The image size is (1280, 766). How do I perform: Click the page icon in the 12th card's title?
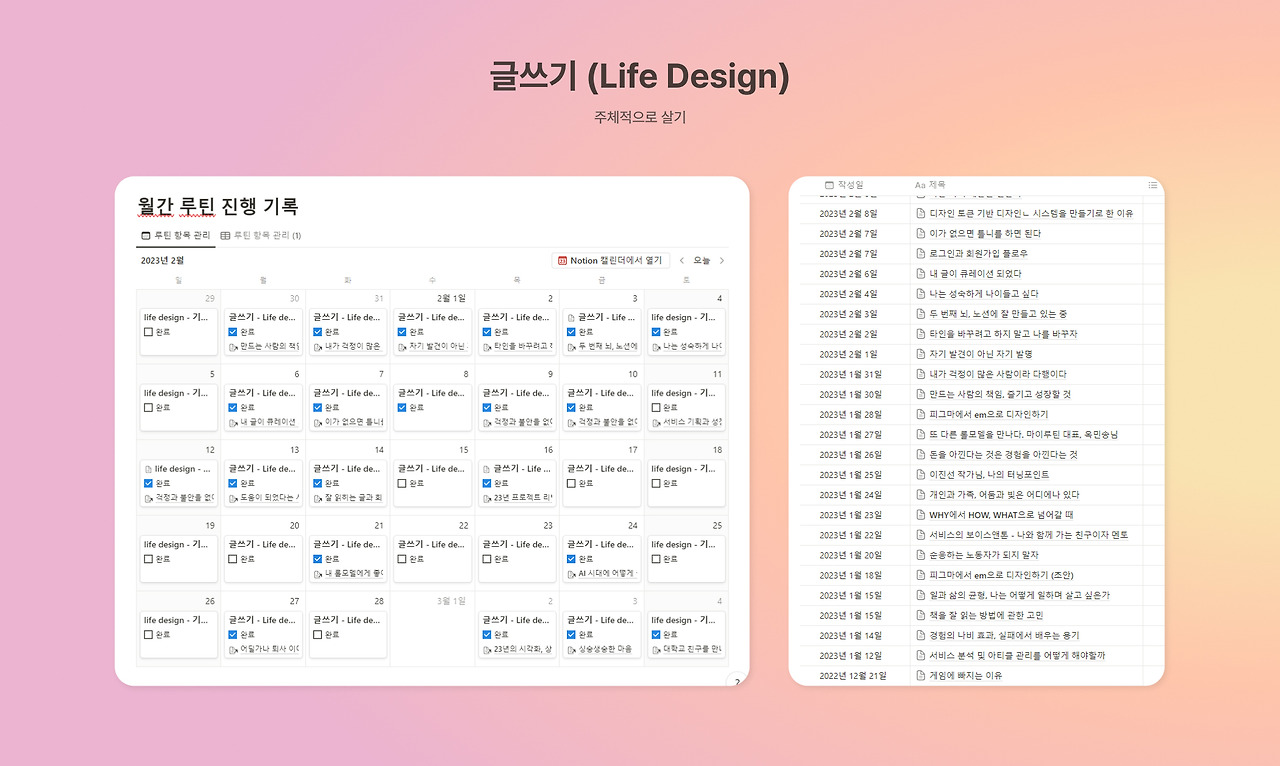click(148, 469)
